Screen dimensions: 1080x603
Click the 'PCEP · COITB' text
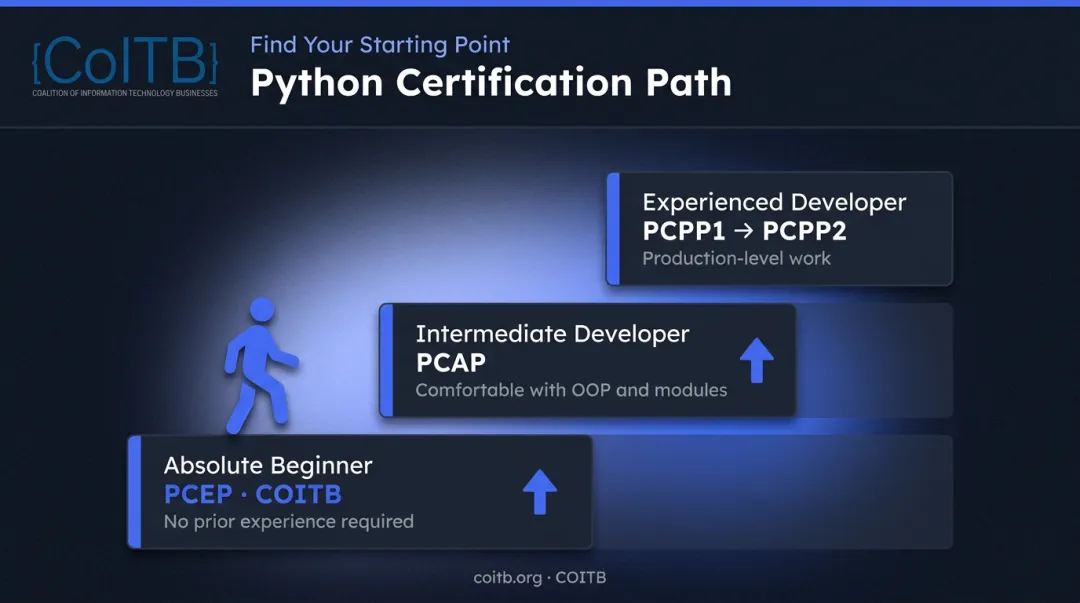coord(253,494)
